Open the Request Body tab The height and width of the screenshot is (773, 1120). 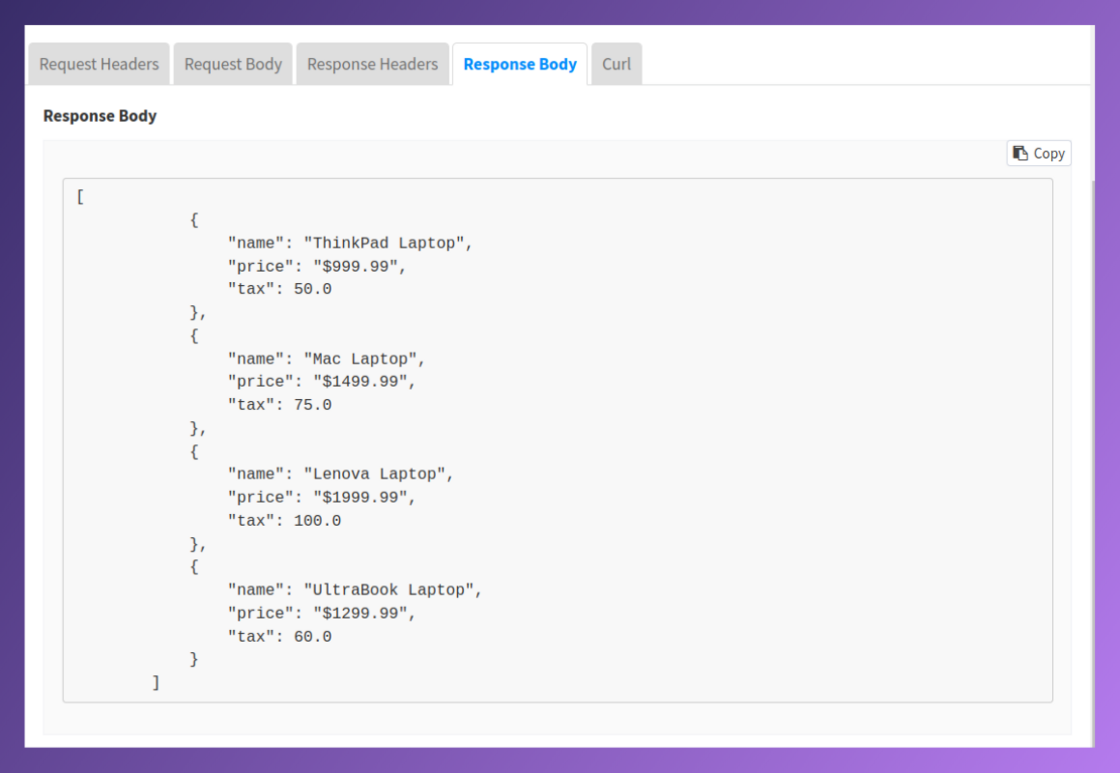click(233, 63)
